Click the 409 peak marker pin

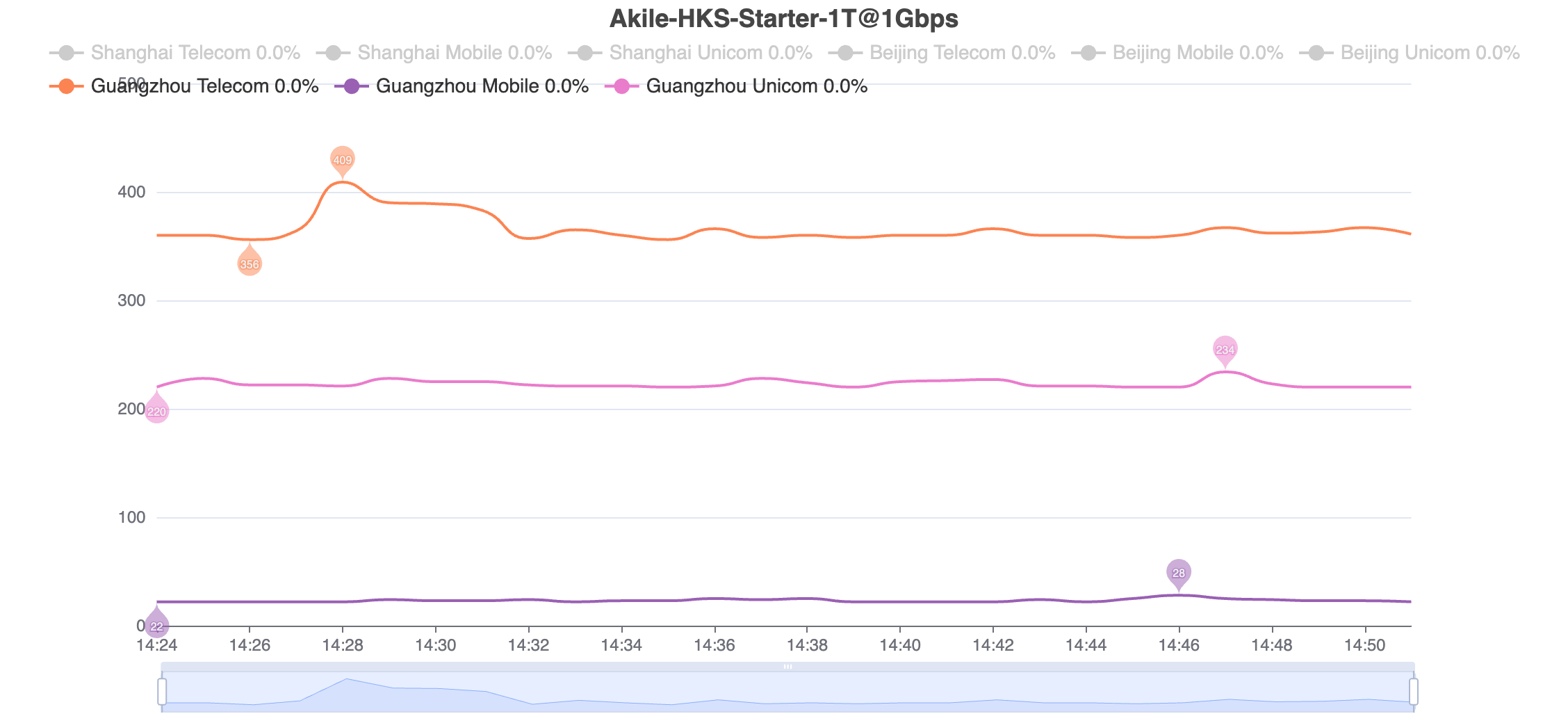[342, 161]
